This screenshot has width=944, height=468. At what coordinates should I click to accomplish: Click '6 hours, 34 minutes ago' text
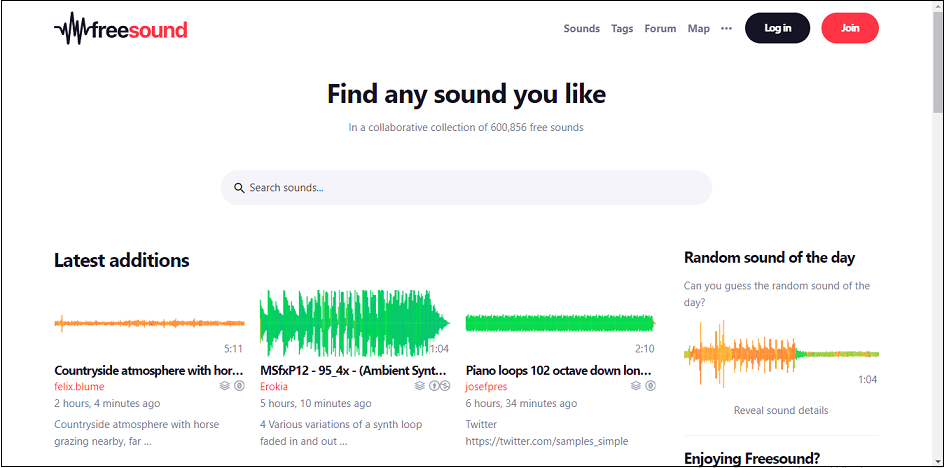(x=521, y=404)
